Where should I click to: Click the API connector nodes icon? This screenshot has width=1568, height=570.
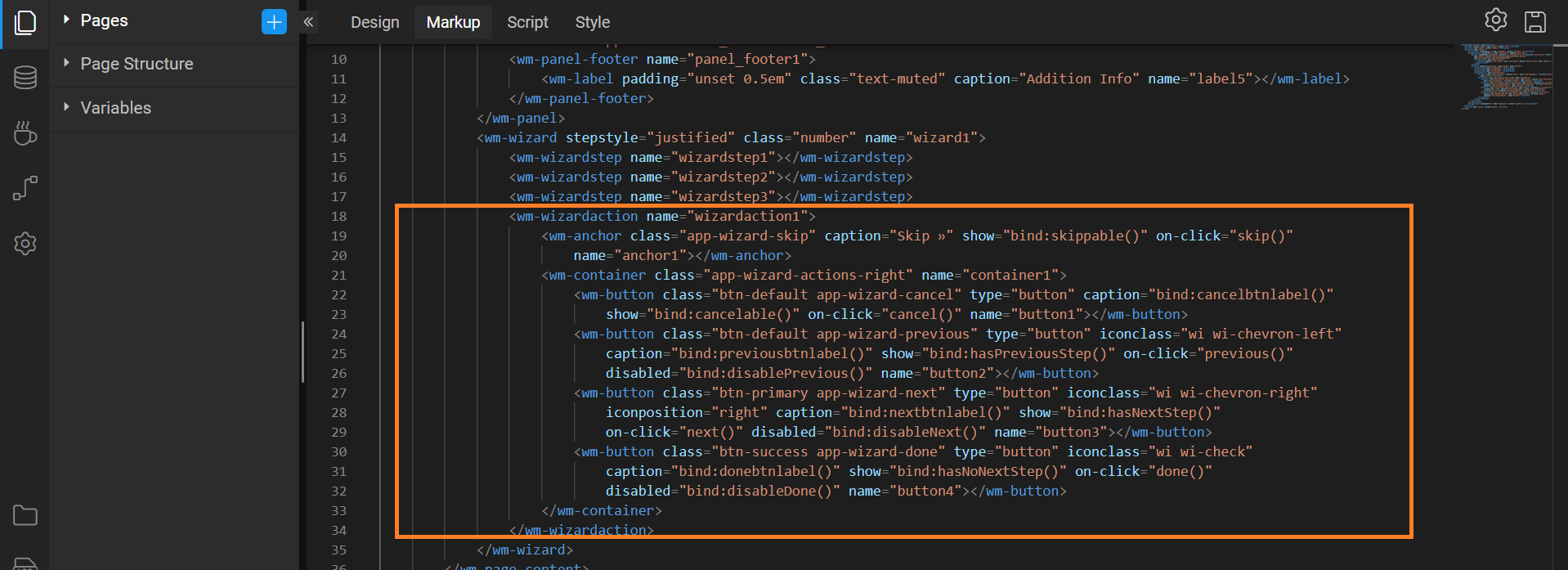tap(25, 188)
